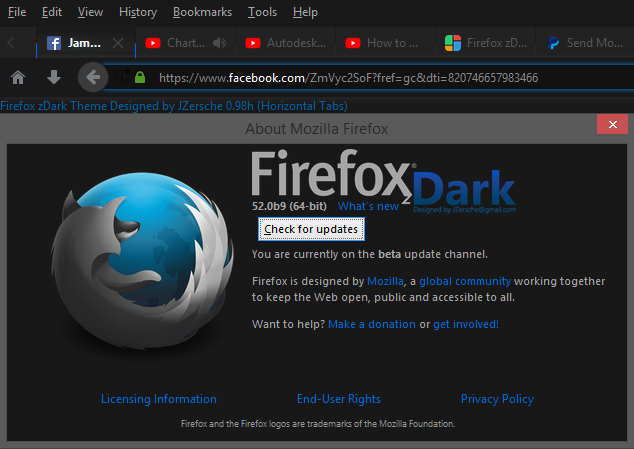634x449 pixels.
Task: Open the File menu
Action: (17, 12)
